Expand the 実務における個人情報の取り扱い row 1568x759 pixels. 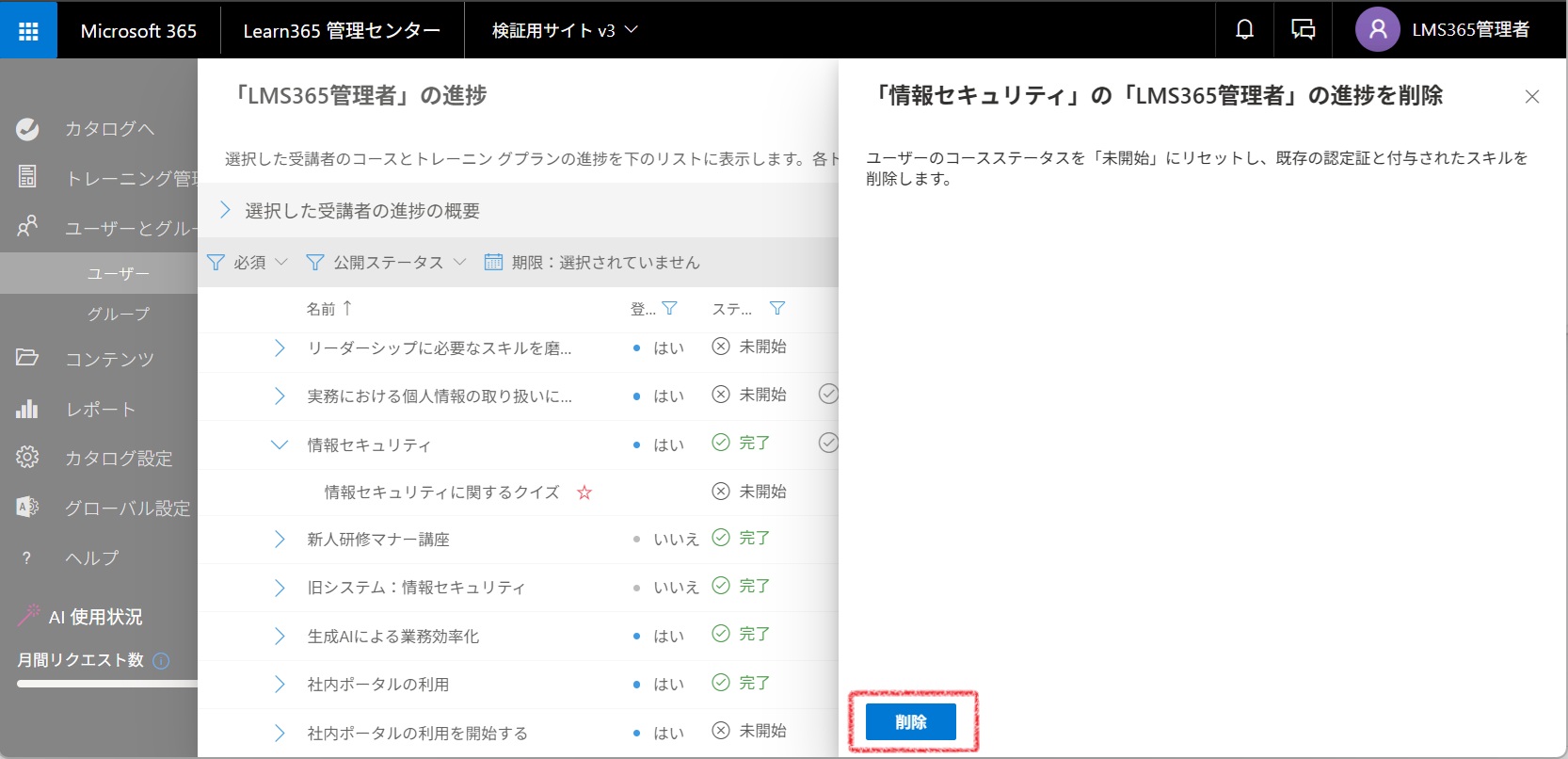(x=280, y=396)
